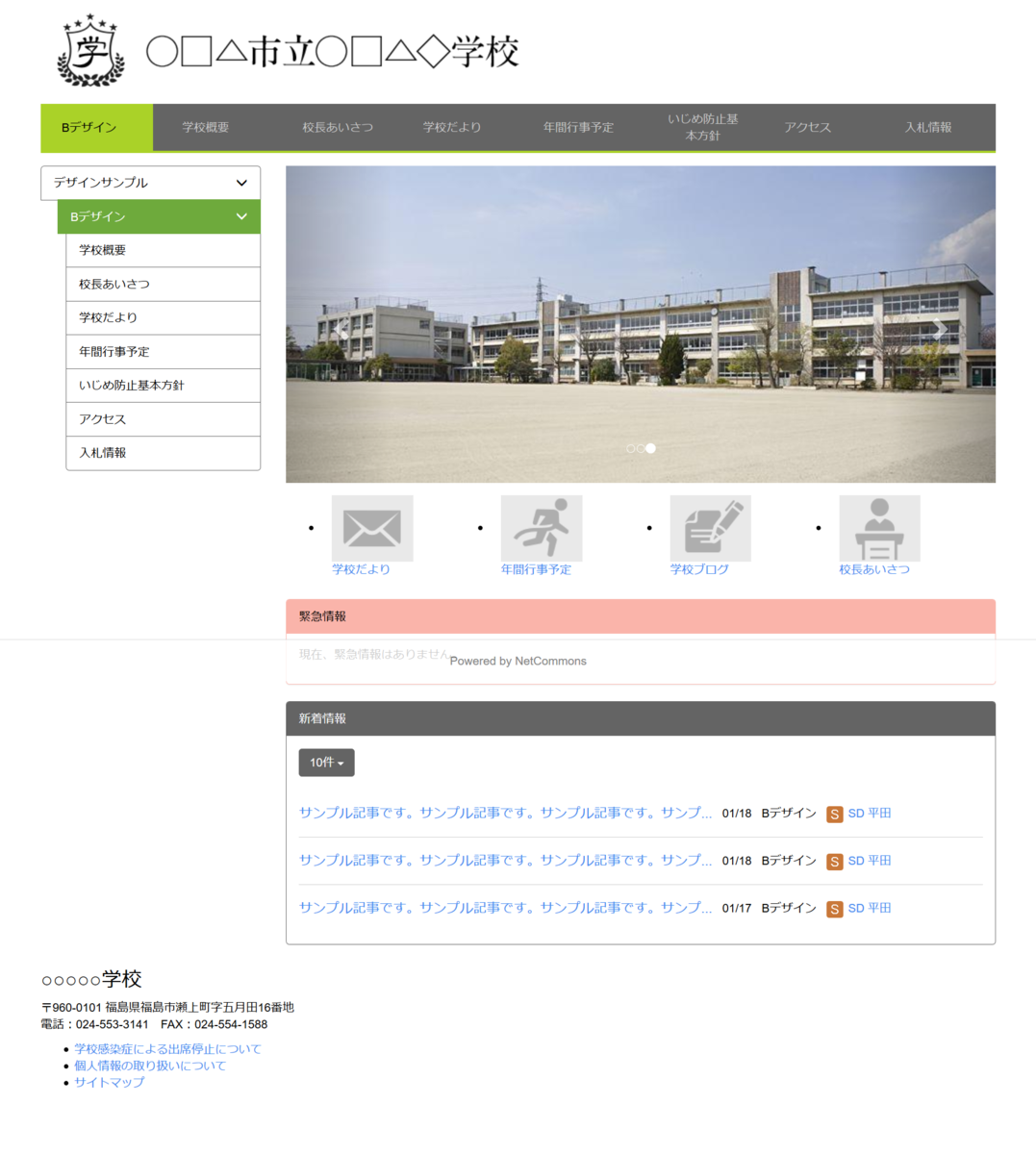Open the 10件 display count dropdown
Screen dimensions: 1036x1154
326,763
